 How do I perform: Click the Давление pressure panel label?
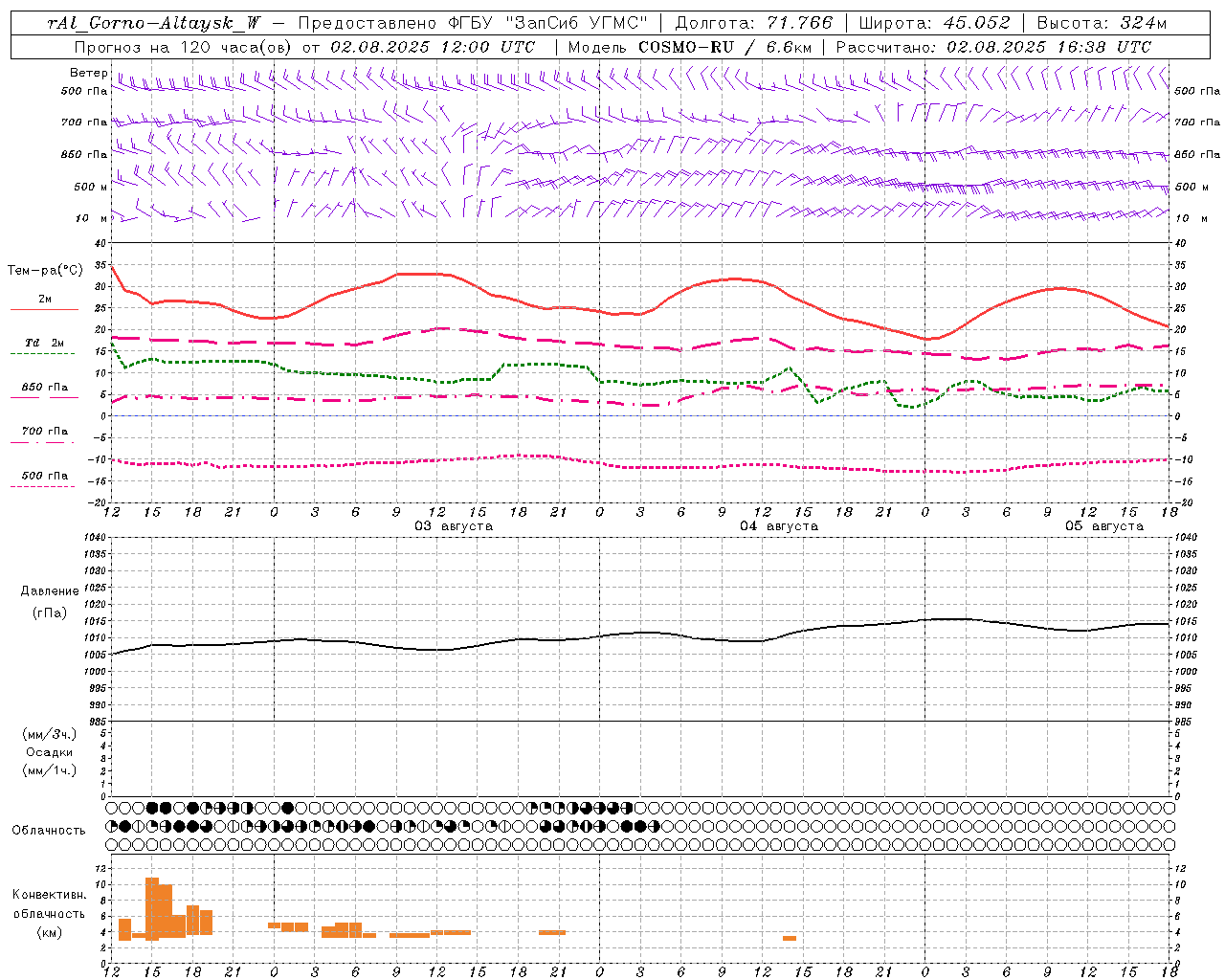(x=50, y=591)
